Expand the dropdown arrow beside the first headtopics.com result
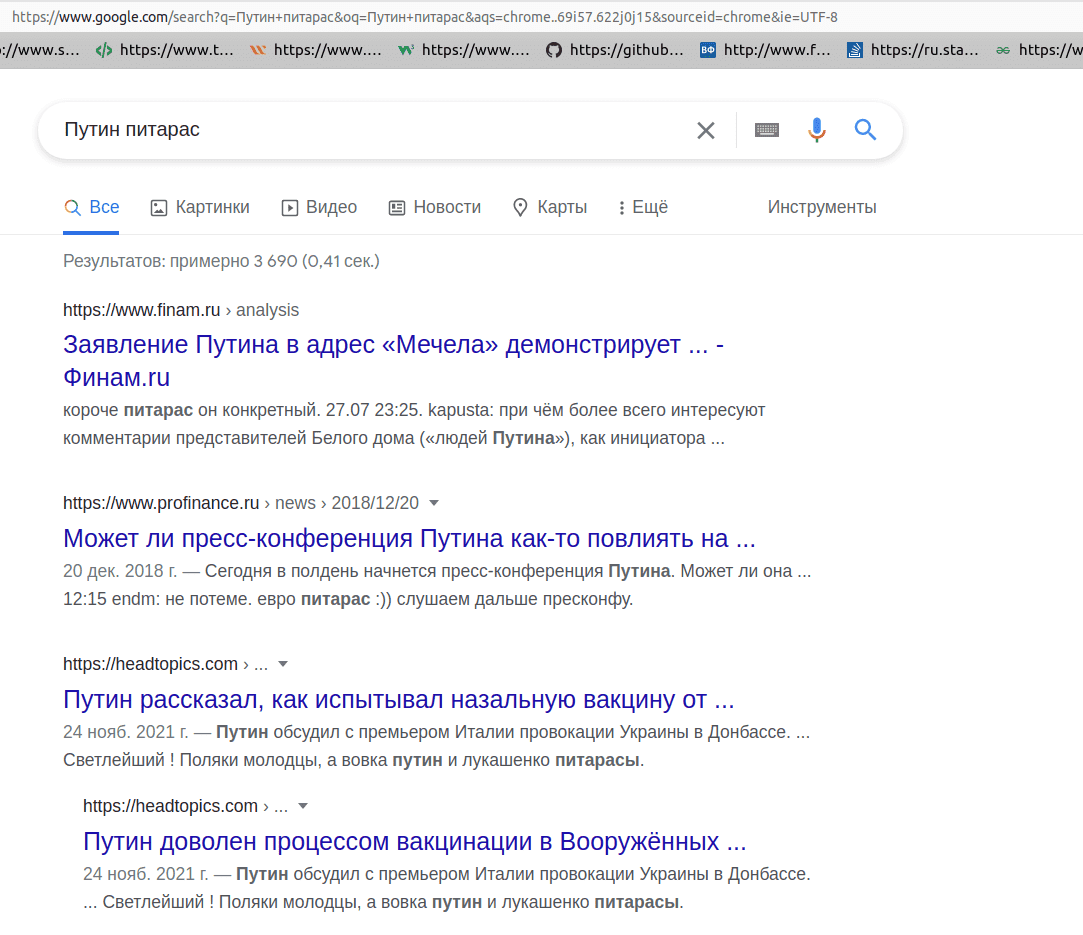 pyautogui.click(x=283, y=665)
